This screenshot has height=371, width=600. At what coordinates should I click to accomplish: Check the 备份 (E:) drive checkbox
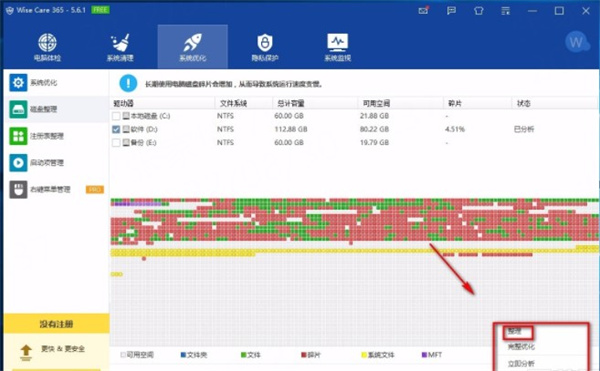(x=116, y=143)
